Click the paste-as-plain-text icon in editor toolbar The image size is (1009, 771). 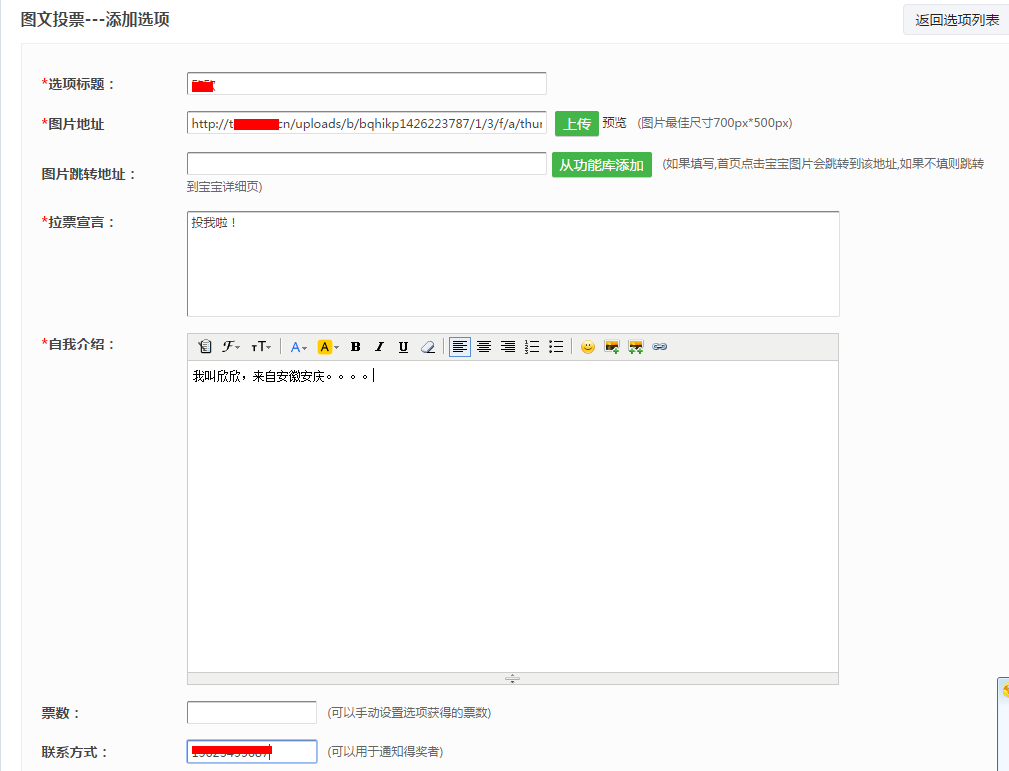[205, 347]
